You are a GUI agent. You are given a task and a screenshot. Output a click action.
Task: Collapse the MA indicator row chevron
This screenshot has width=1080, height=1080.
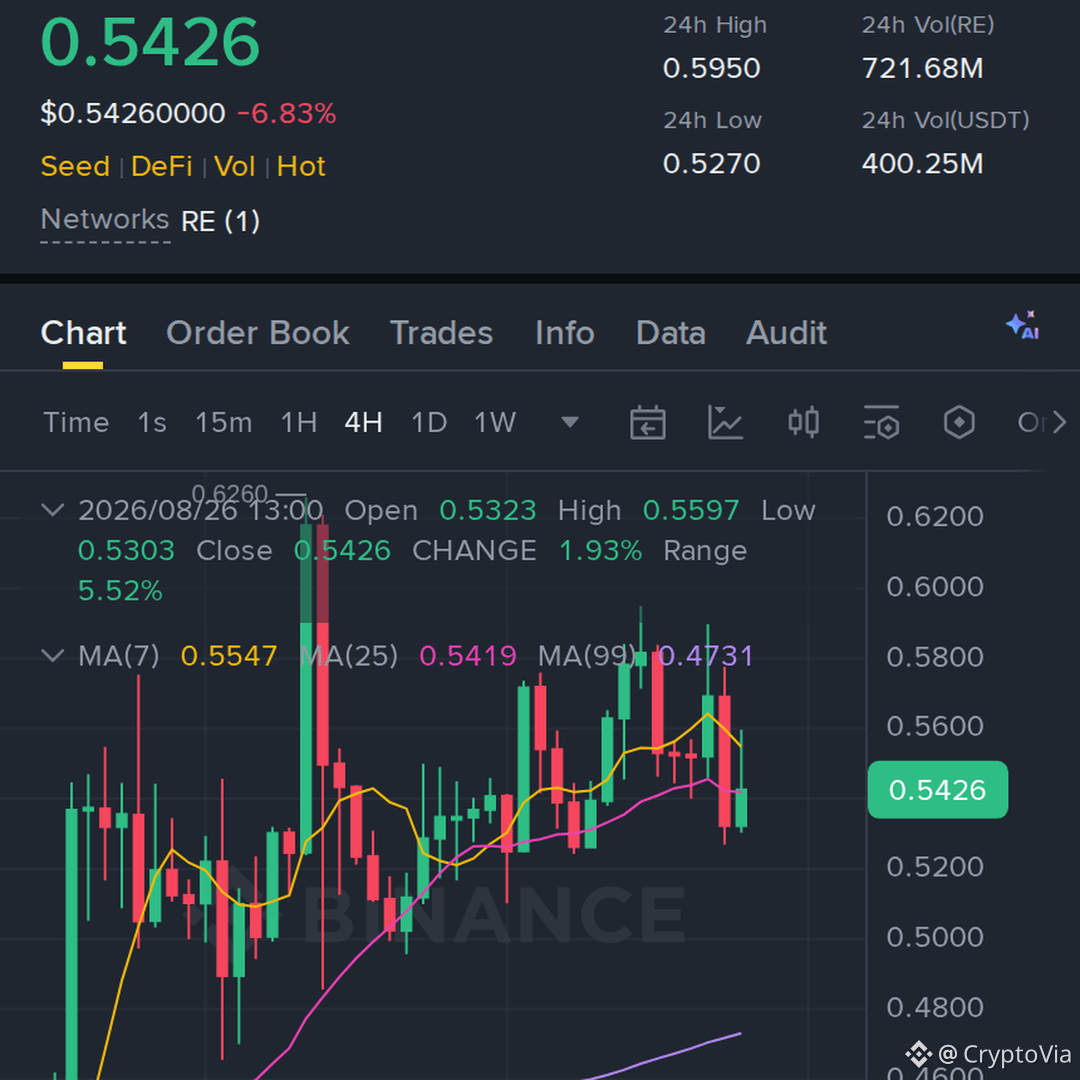point(53,655)
